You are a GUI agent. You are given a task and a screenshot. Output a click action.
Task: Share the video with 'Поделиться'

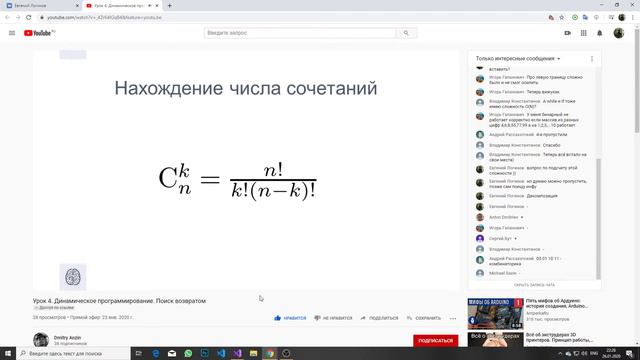[379, 318]
